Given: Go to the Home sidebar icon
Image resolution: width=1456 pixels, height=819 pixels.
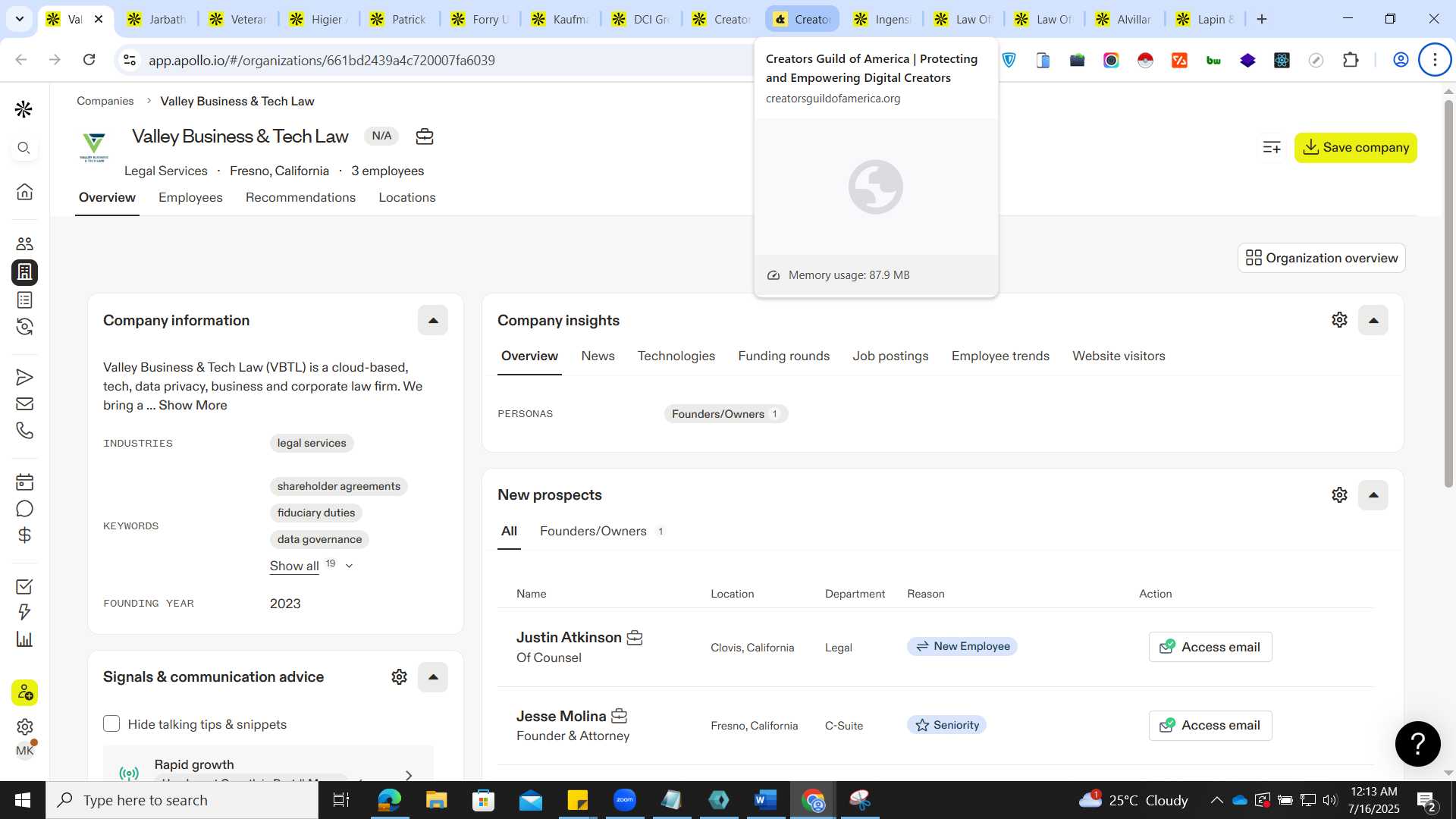Looking at the screenshot, I should click(24, 191).
